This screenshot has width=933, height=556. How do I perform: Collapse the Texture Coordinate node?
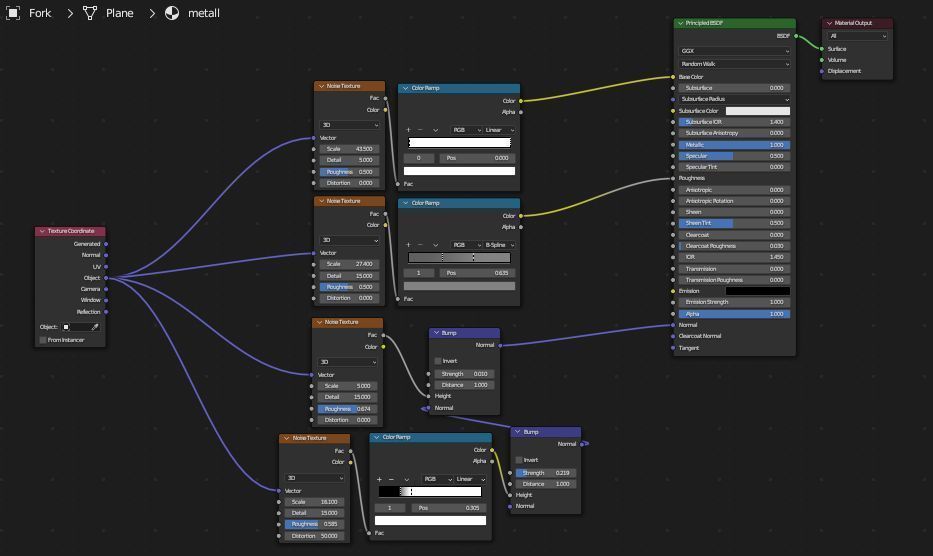[x=42, y=231]
